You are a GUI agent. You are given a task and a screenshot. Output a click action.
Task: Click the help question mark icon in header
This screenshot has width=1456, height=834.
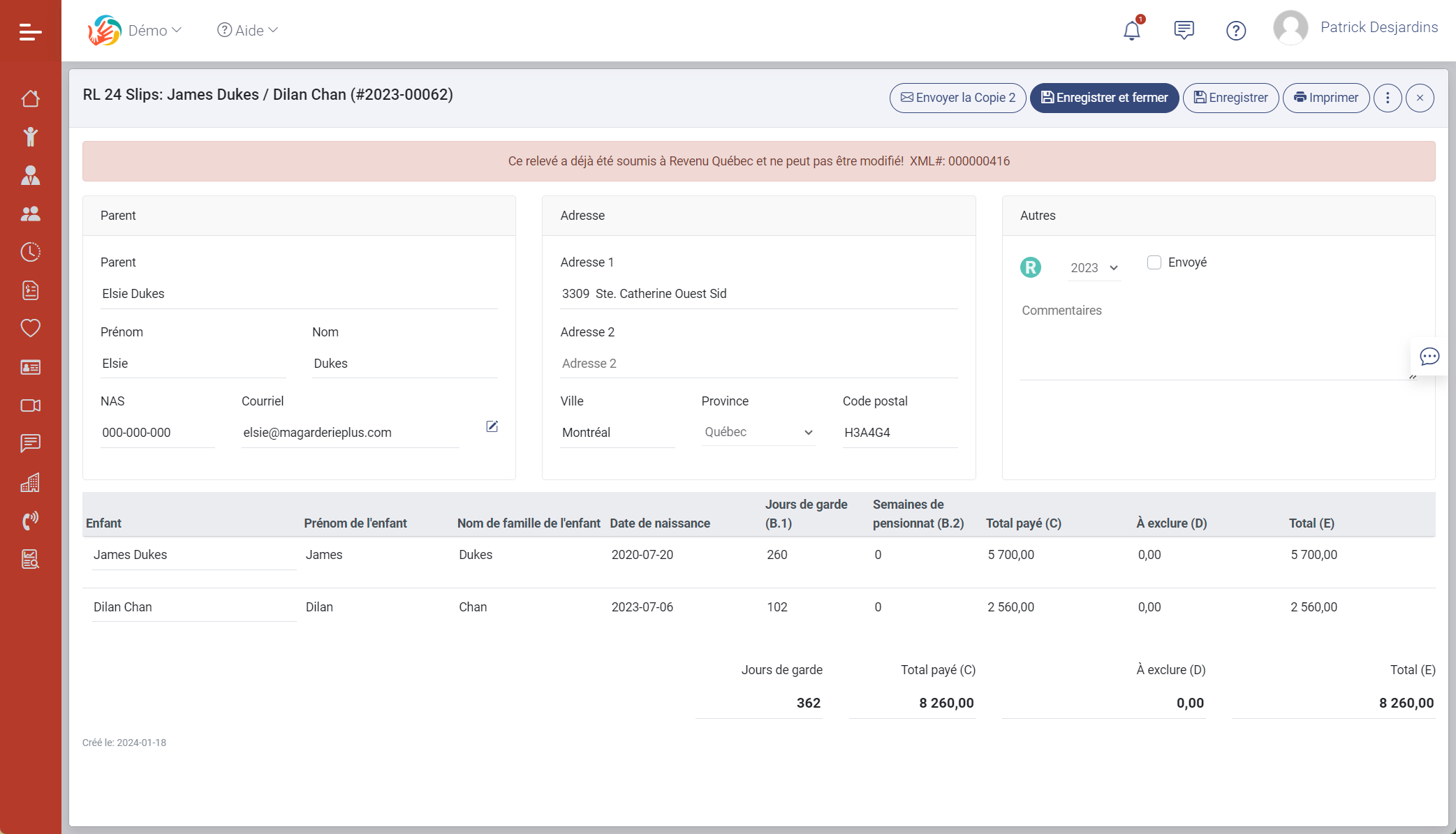[x=1235, y=31]
